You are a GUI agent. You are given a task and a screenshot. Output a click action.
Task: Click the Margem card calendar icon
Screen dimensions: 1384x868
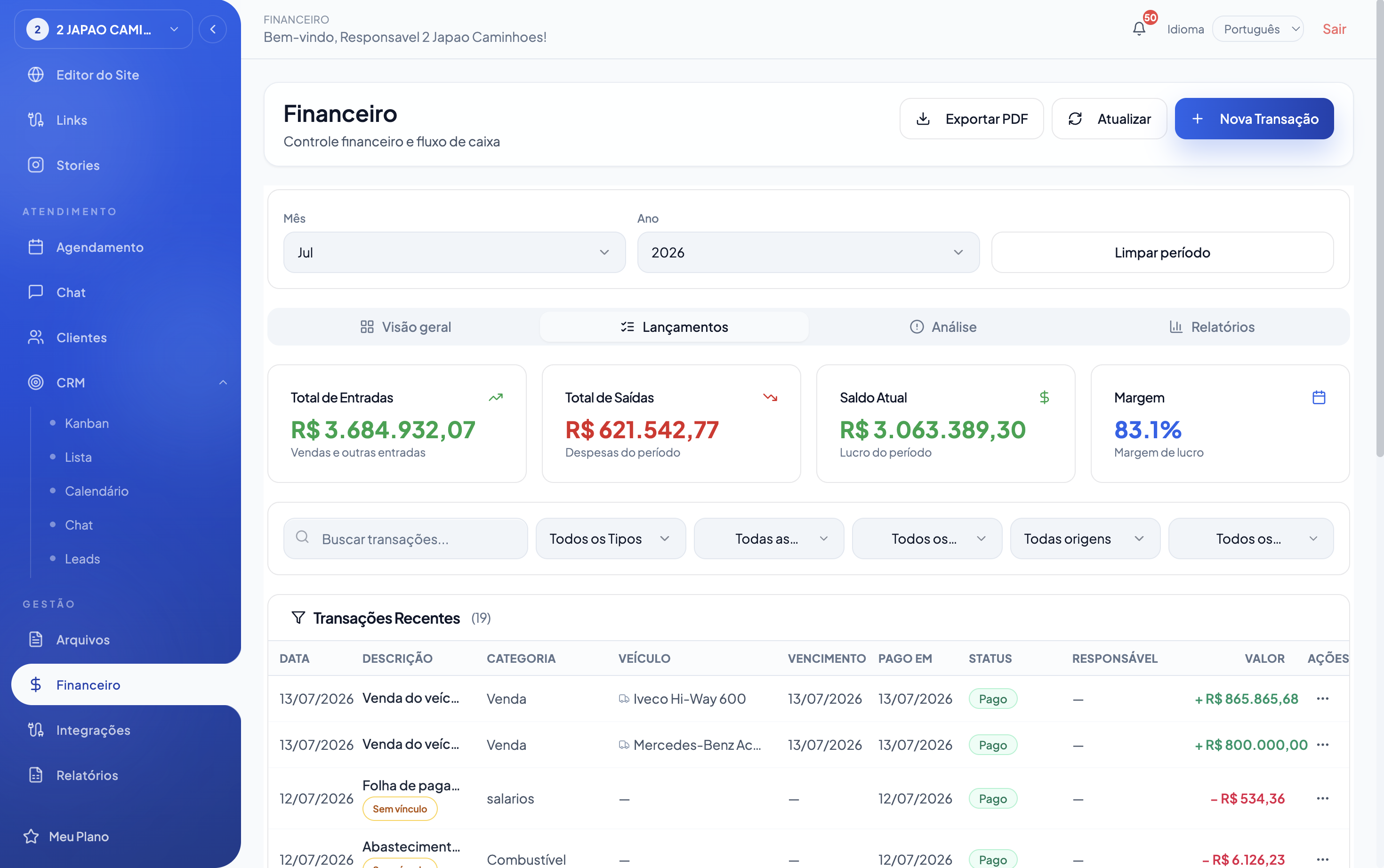1319,397
